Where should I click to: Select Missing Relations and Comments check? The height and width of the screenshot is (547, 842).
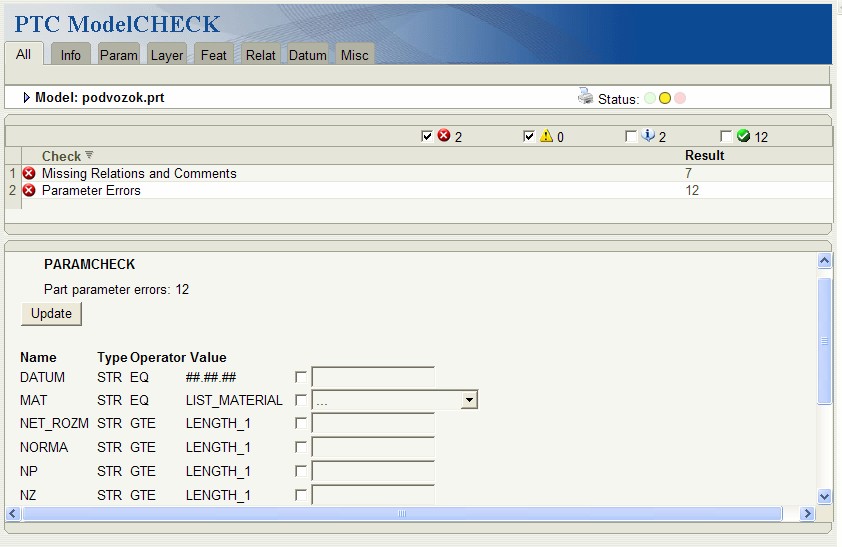tap(139, 173)
